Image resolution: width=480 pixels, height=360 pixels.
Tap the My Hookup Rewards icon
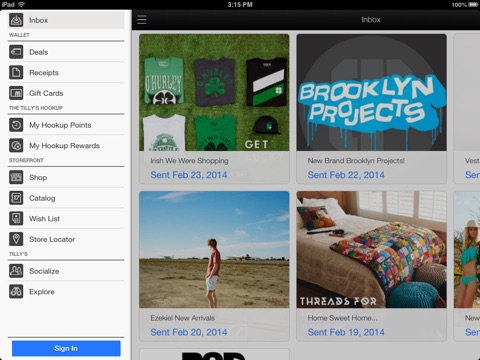[16, 146]
